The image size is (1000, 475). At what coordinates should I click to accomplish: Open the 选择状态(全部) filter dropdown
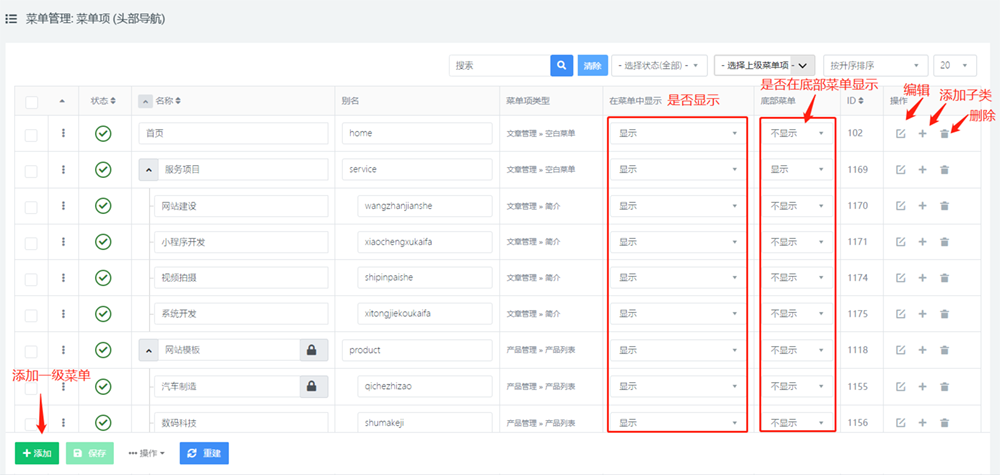tap(659, 65)
